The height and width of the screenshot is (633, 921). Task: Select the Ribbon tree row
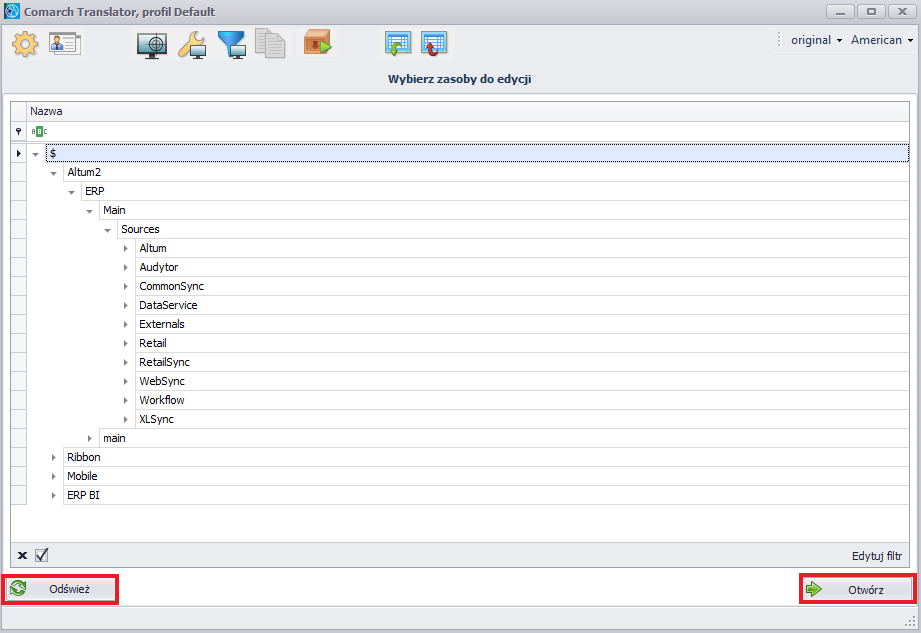486,457
